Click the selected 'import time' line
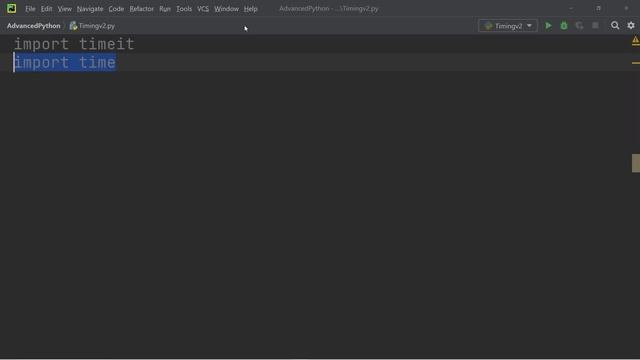The height and width of the screenshot is (360, 640). coord(65,62)
